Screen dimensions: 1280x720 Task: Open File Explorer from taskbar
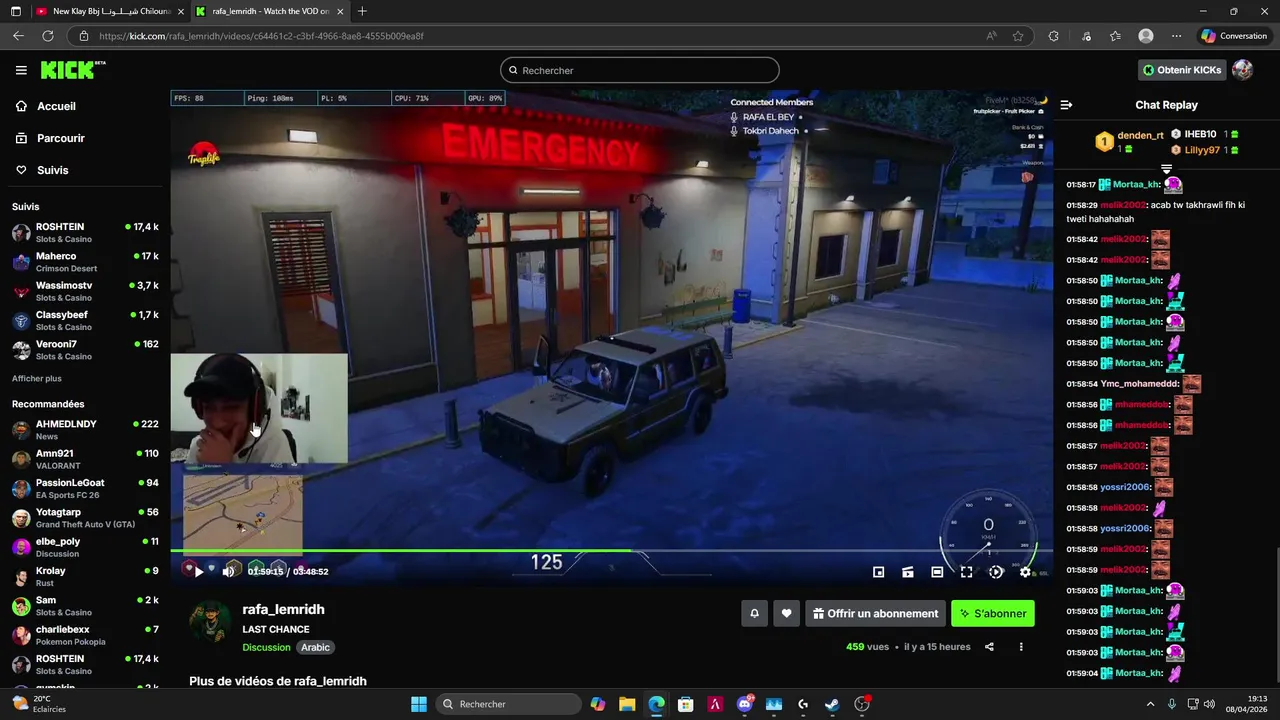(x=627, y=704)
